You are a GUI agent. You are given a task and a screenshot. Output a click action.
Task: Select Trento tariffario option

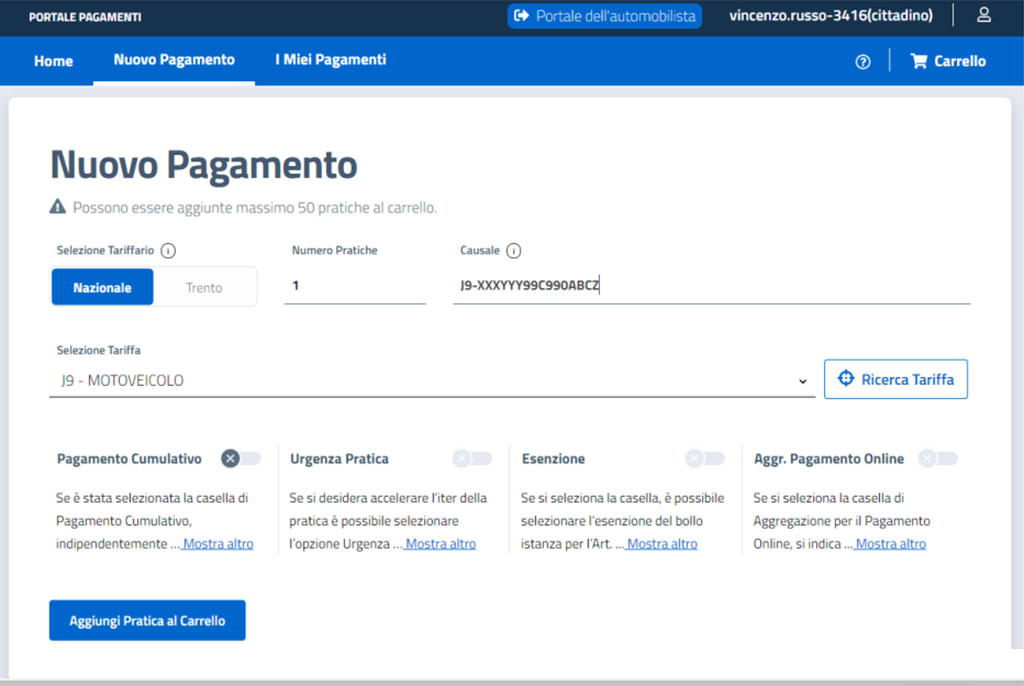(204, 287)
